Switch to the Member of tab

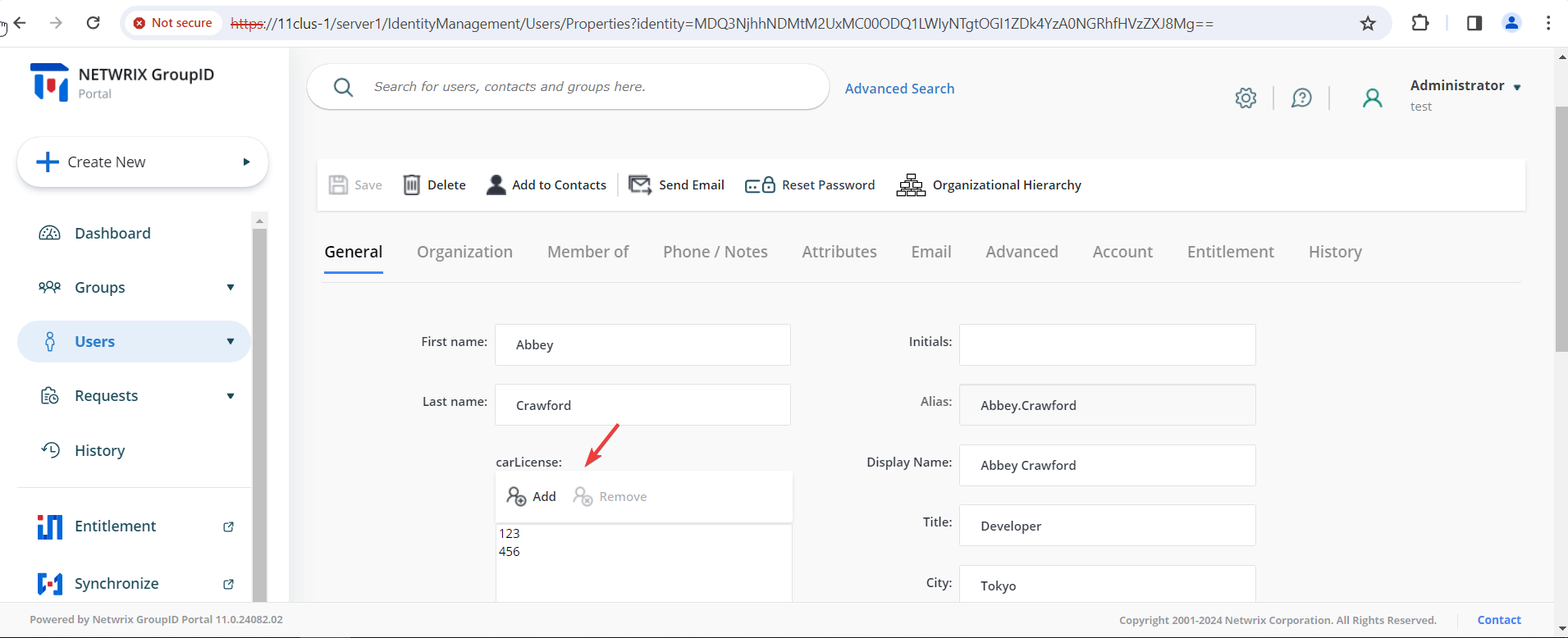tap(587, 252)
